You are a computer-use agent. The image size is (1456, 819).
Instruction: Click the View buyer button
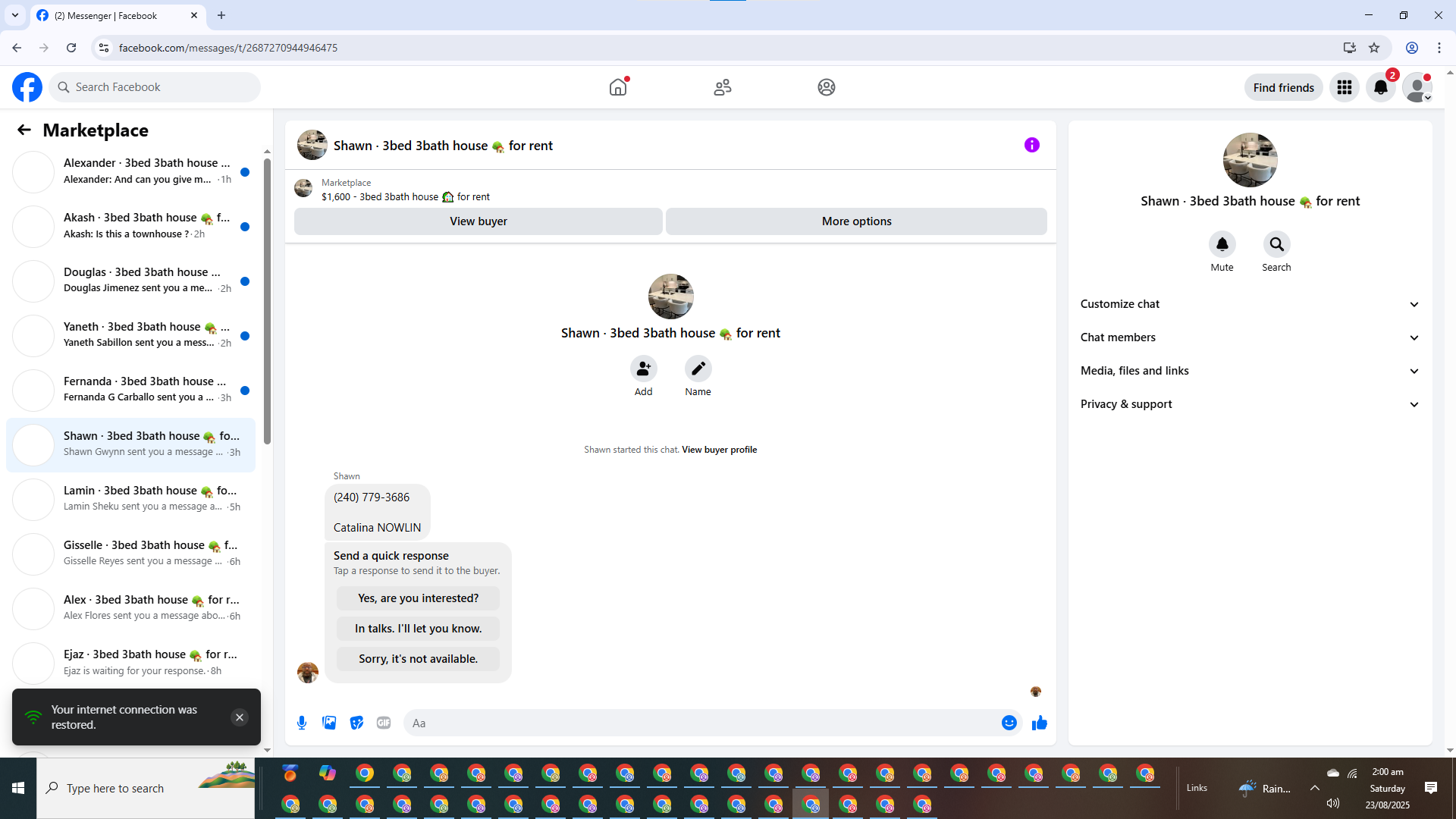pyautogui.click(x=478, y=221)
